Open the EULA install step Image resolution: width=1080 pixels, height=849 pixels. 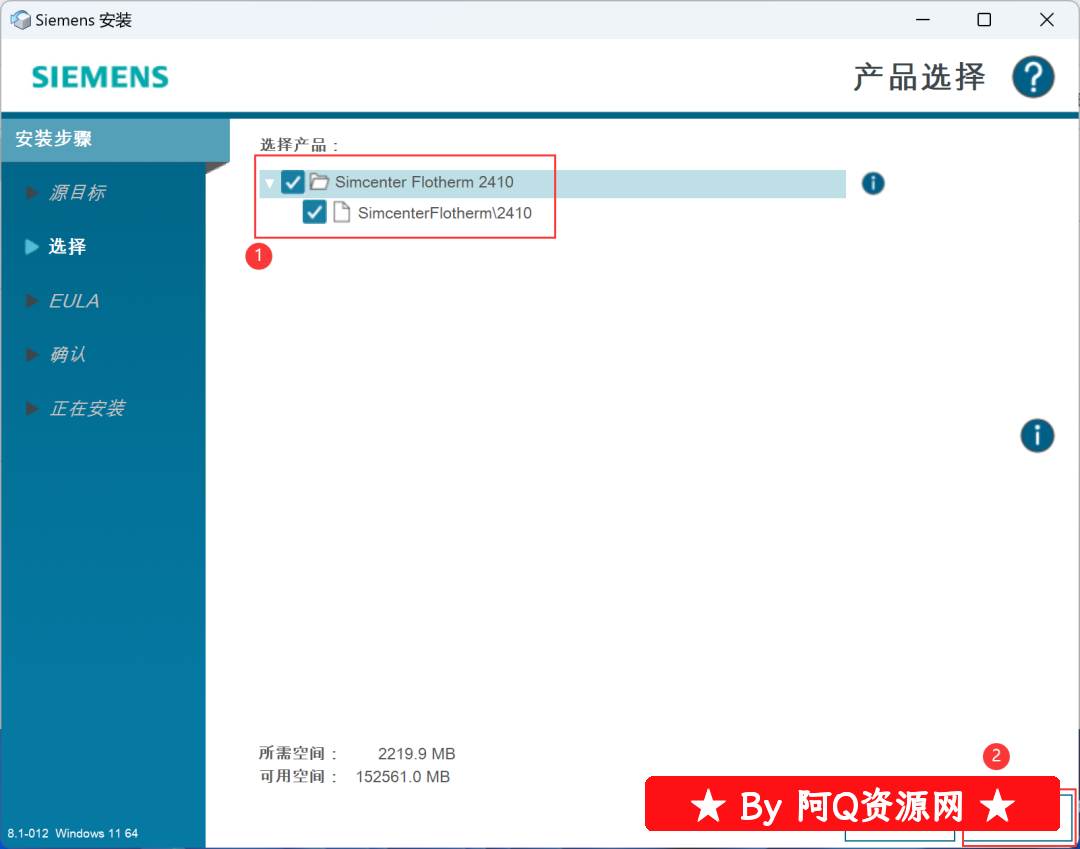74,301
